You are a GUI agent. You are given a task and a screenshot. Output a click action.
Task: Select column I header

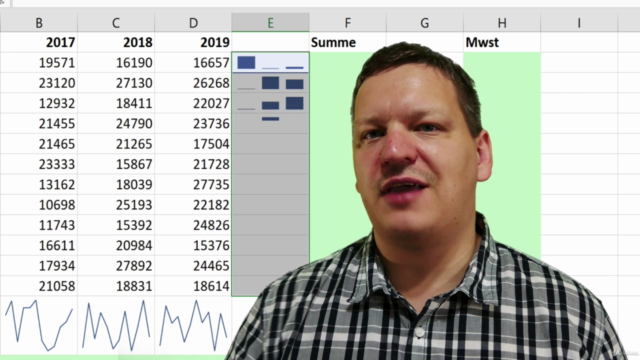(579, 23)
